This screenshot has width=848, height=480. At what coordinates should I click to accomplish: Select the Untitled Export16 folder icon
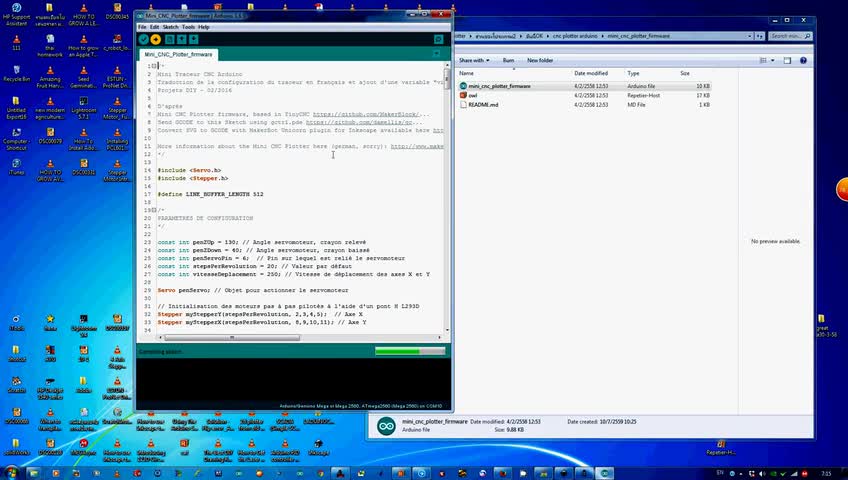[16, 108]
